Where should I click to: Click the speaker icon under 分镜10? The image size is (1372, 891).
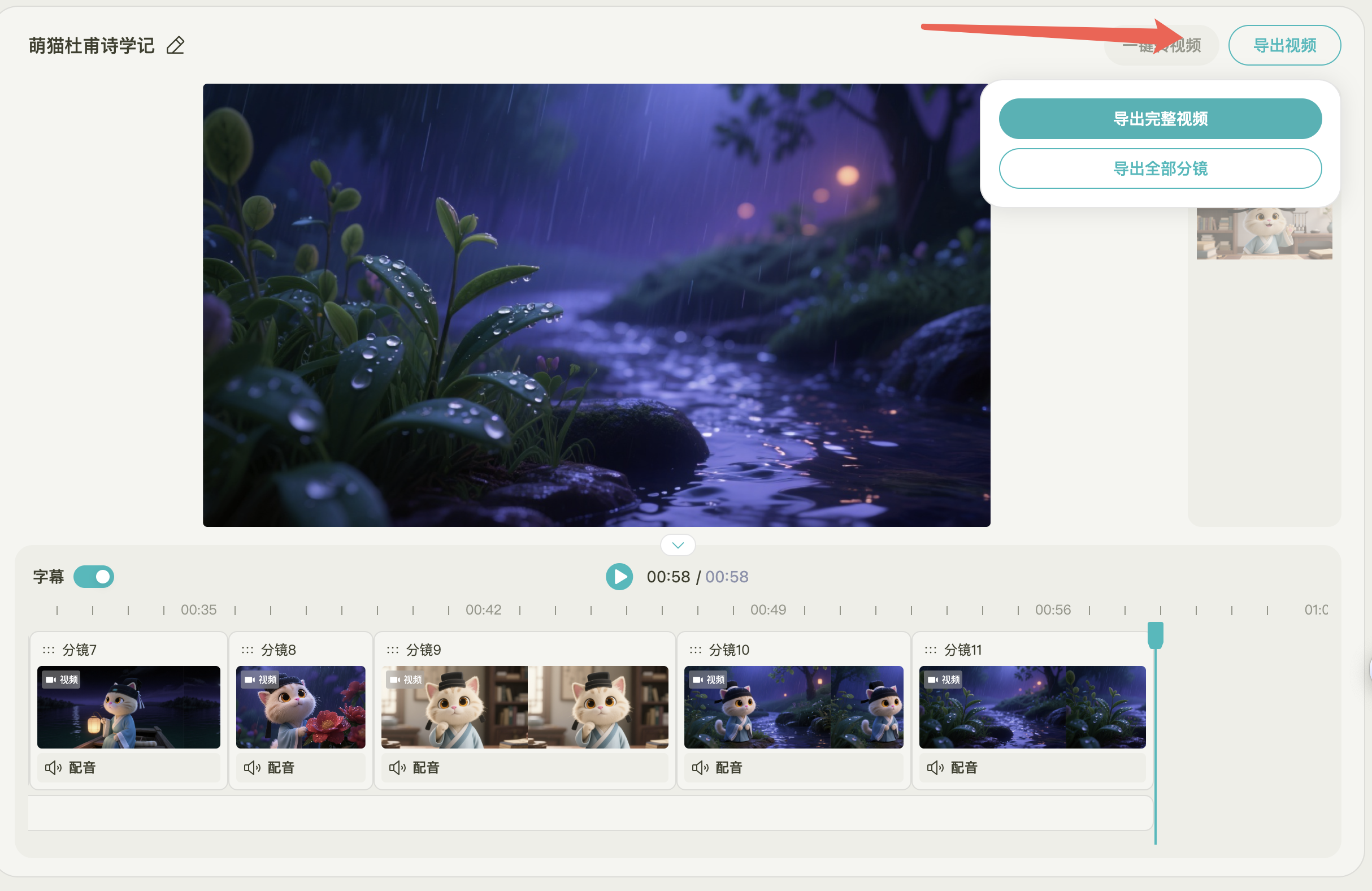point(700,768)
